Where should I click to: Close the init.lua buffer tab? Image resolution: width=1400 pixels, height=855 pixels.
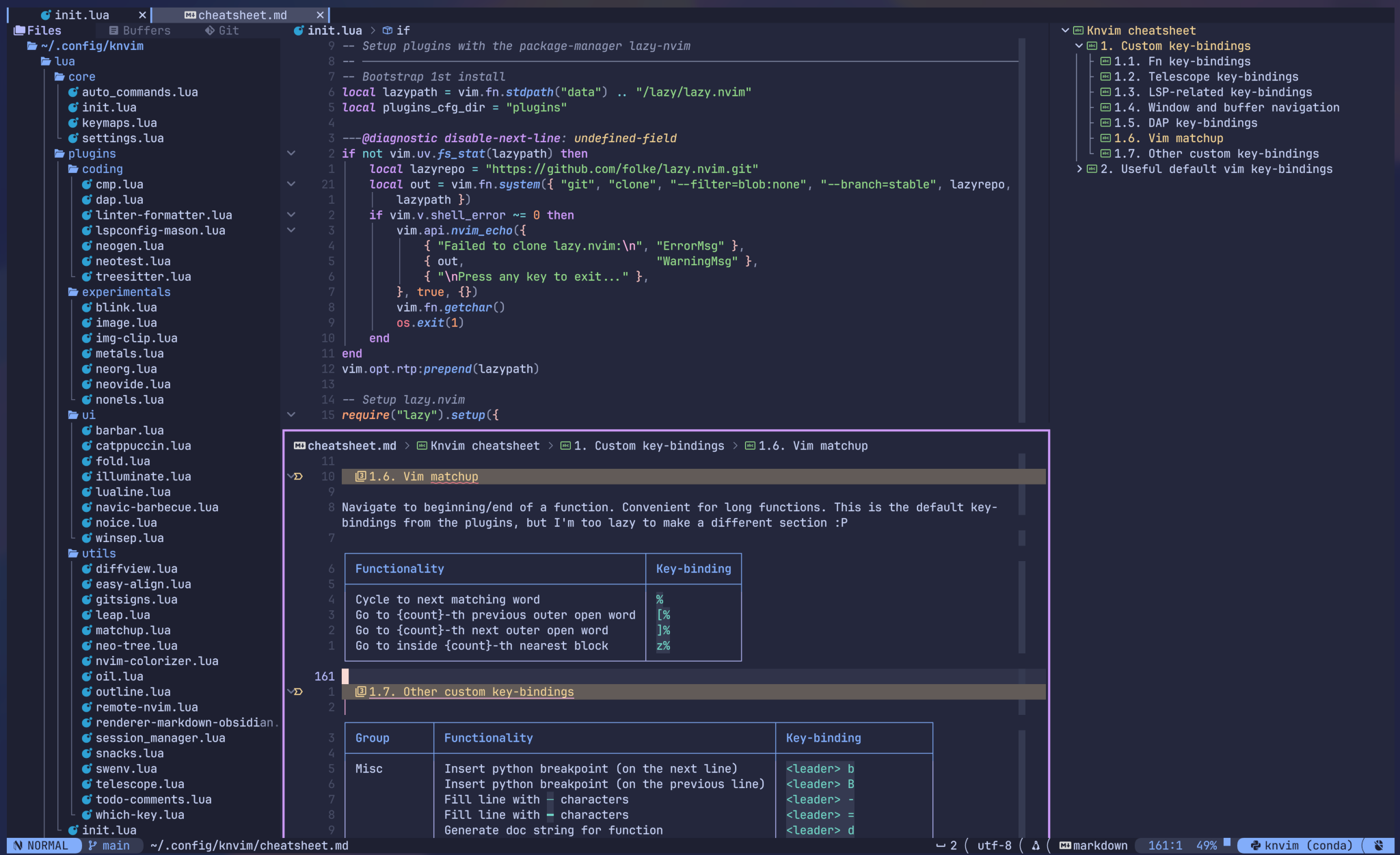point(142,15)
